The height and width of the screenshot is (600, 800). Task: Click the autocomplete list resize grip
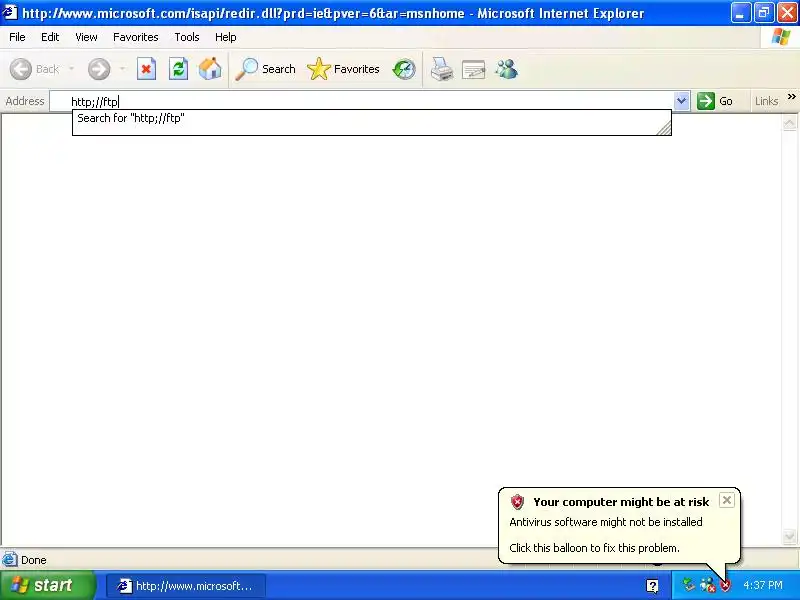click(664, 129)
